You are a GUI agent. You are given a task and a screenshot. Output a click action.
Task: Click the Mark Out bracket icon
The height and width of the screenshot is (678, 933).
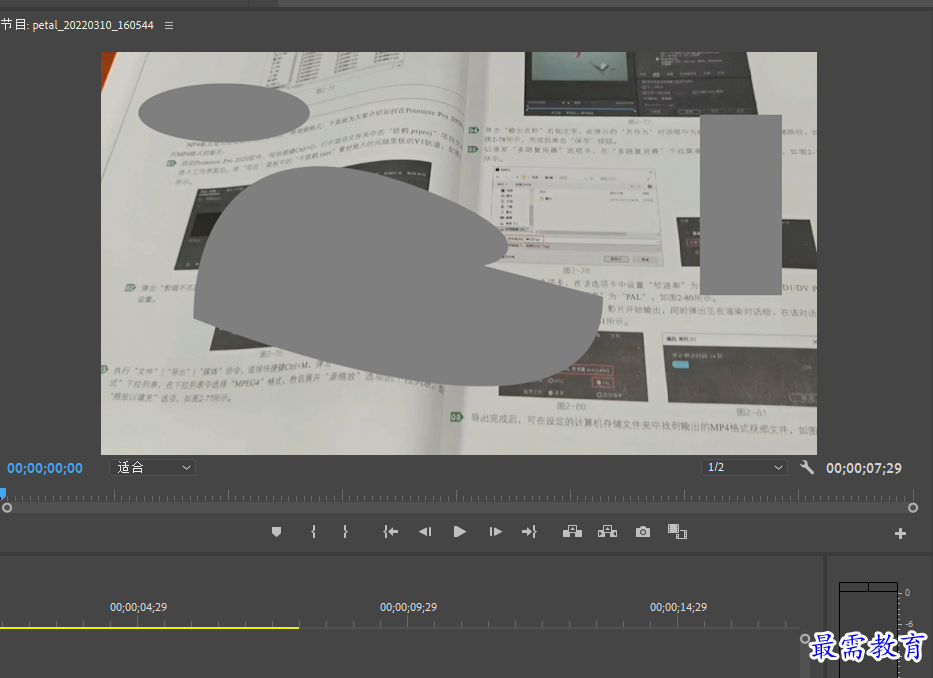(345, 532)
